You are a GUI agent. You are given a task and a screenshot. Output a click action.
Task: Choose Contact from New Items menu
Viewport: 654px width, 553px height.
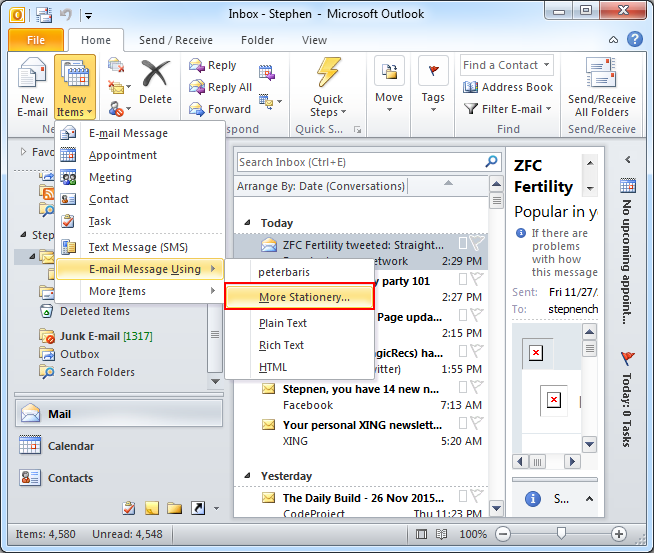pyautogui.click(x=140, y=199)
